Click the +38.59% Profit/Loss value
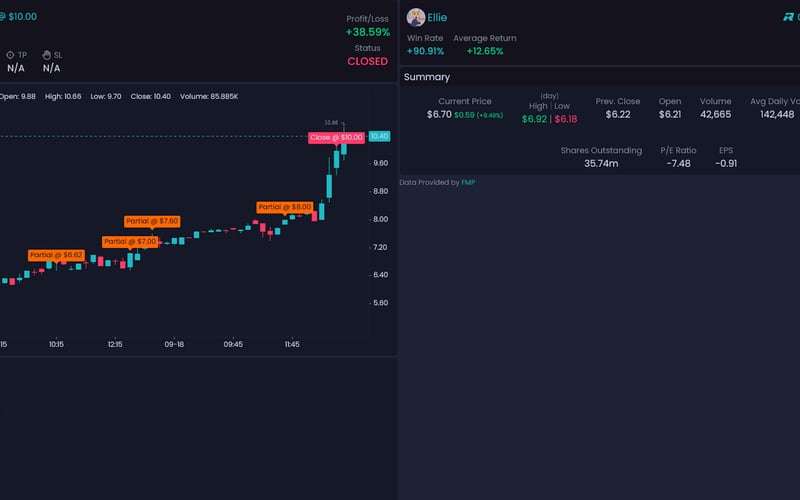This screenshot has height=500, width=800. pos(368,32)
